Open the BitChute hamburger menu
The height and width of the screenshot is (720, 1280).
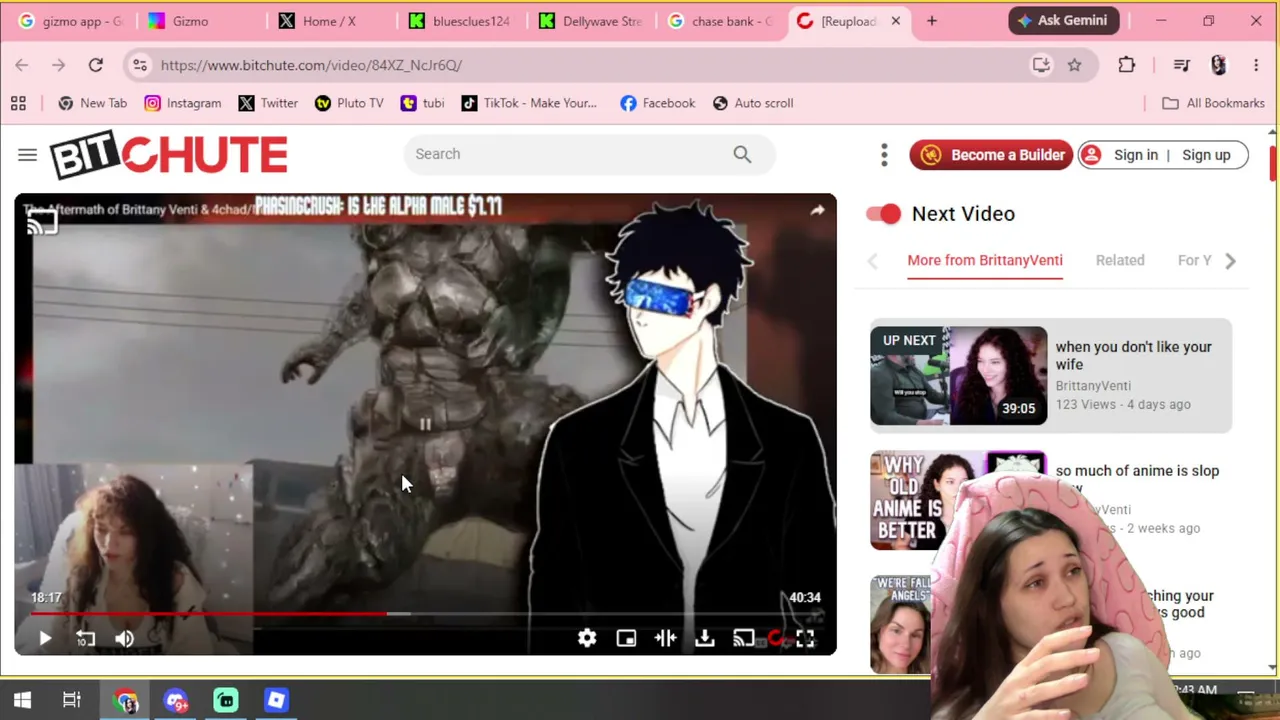click(27, 155)
